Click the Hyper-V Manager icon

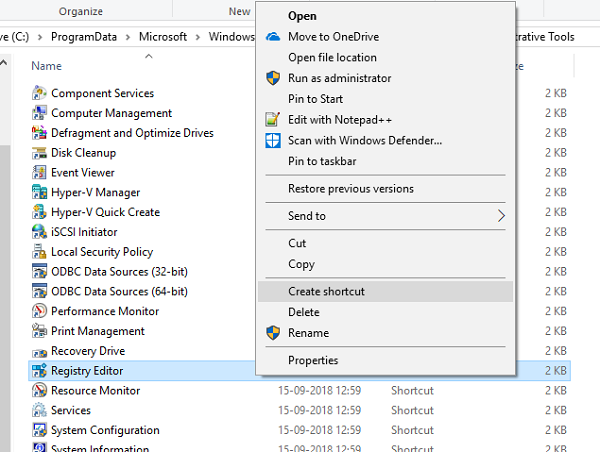39,192
